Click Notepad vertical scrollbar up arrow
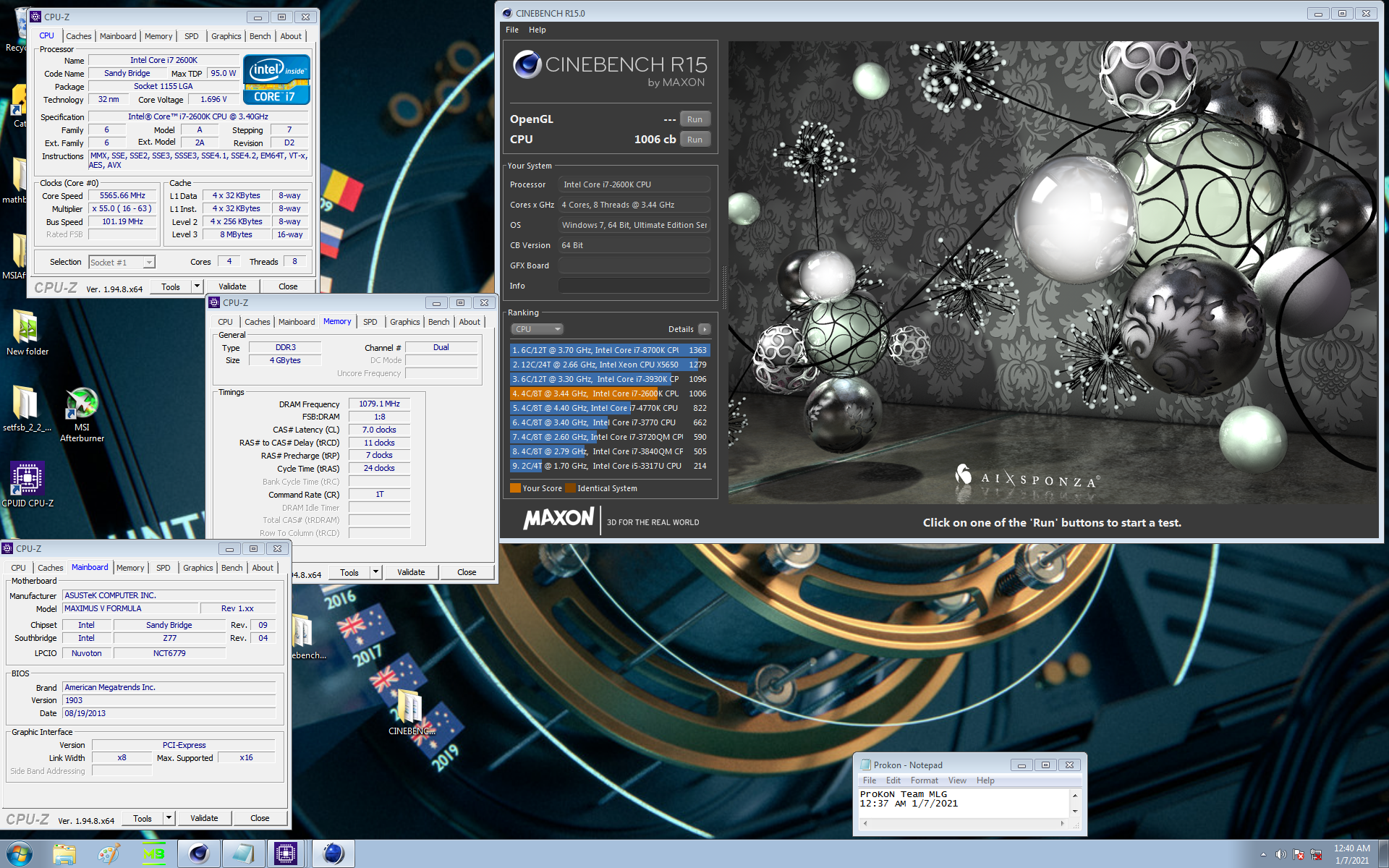This screenshot has height=868, width=1389. click(1075, 795)
